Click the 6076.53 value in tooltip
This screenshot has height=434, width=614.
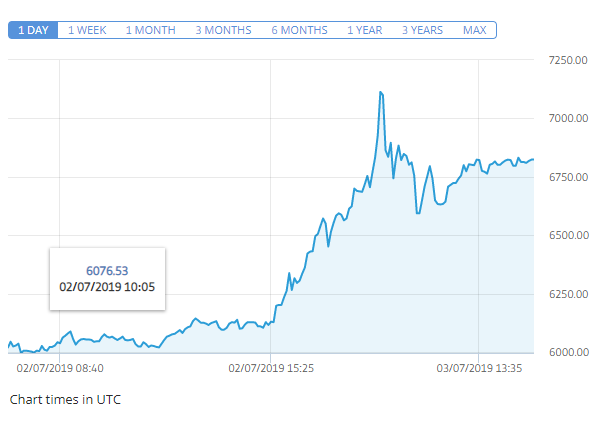[107, 270]
